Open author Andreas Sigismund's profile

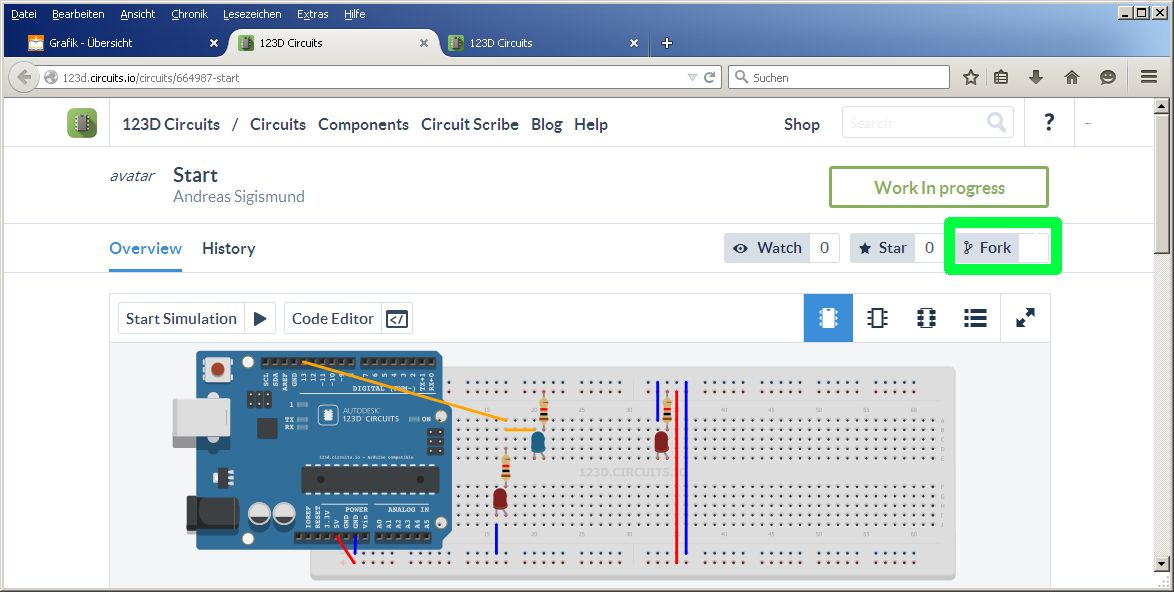tap(239, 197)
